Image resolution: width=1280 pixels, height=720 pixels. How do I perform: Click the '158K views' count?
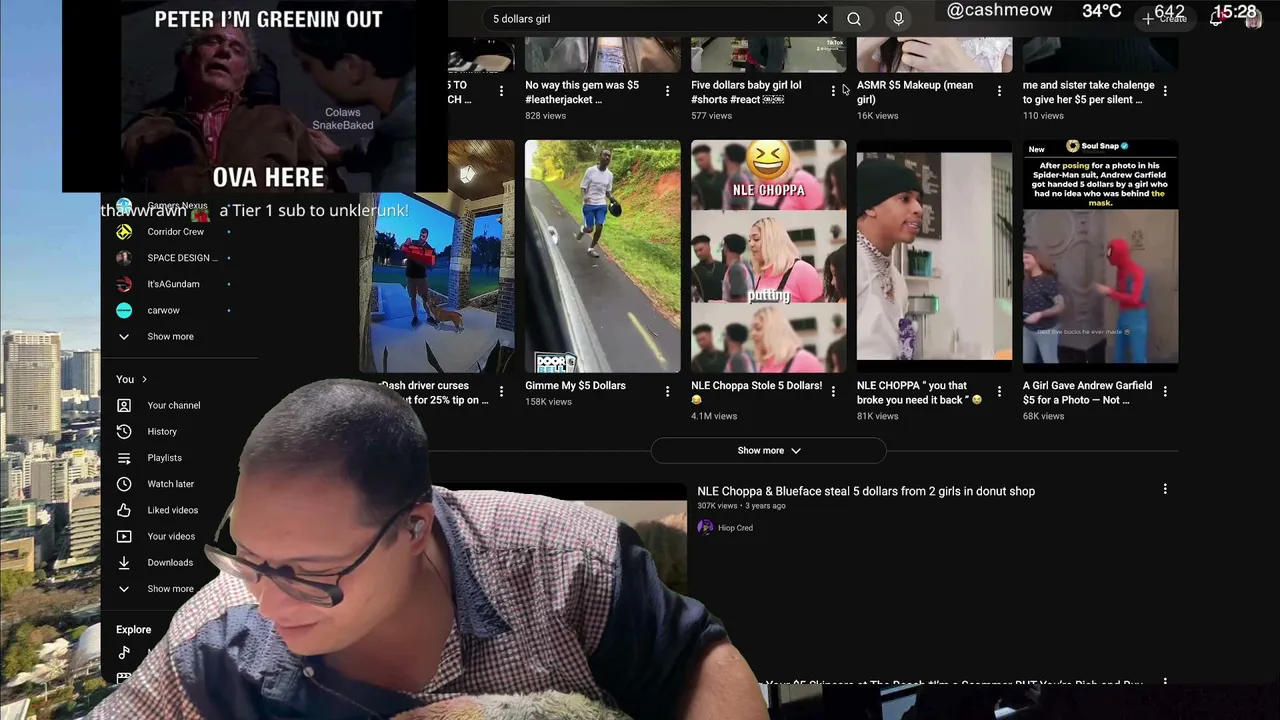(x=548, y=402)
